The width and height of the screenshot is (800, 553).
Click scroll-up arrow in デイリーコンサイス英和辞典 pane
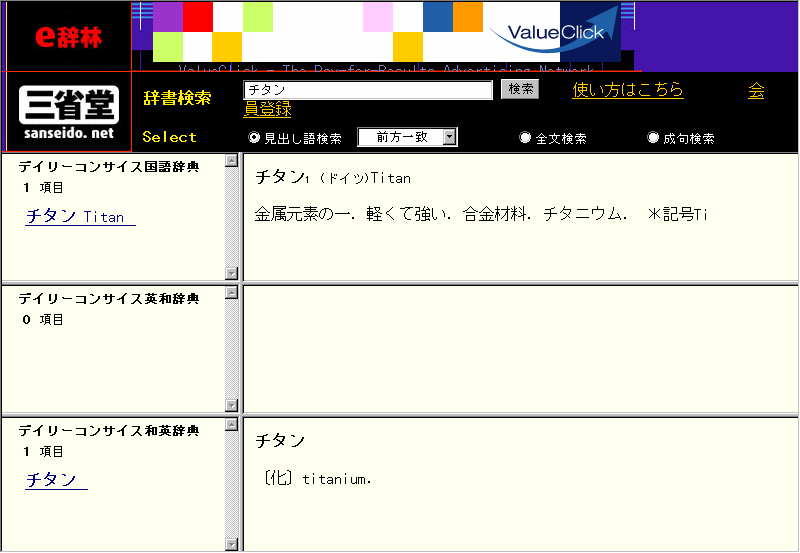[x=232, y=293]
